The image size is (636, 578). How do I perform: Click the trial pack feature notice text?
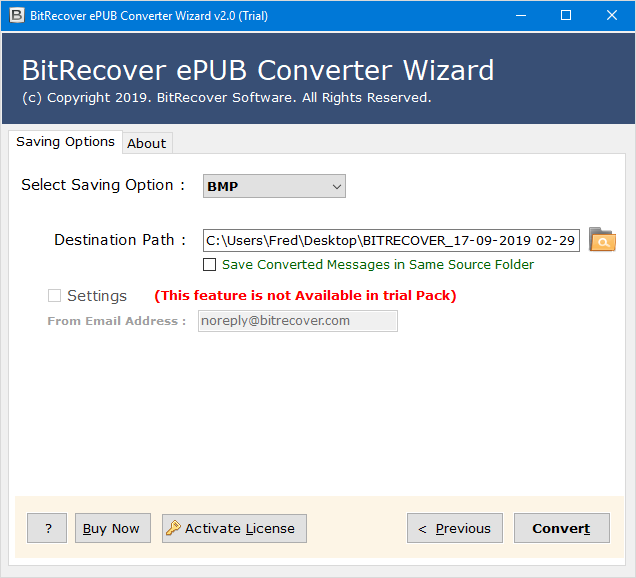click(x=305, y=296)
